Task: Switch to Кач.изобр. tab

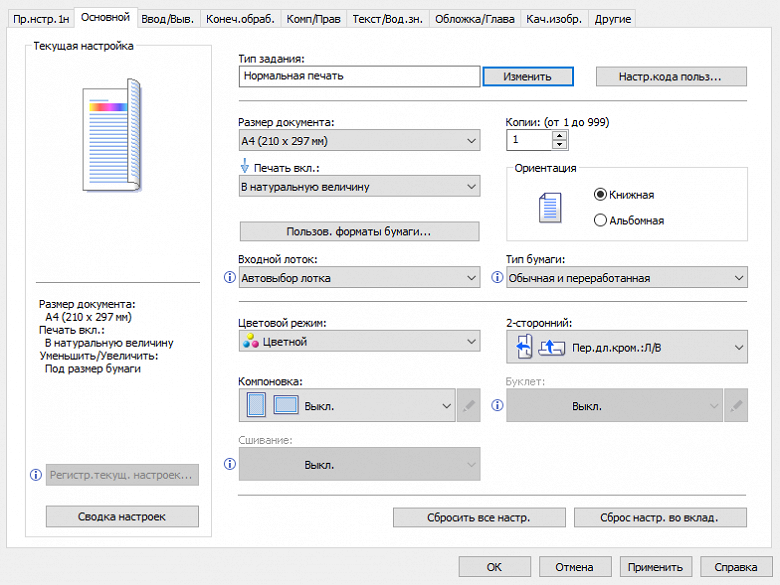Action: coord(554,19)
